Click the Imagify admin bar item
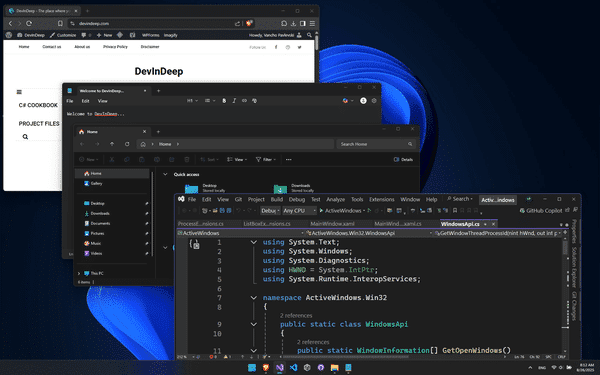The width and height of the screenshot is (600, 375). [x=171, y=35]
